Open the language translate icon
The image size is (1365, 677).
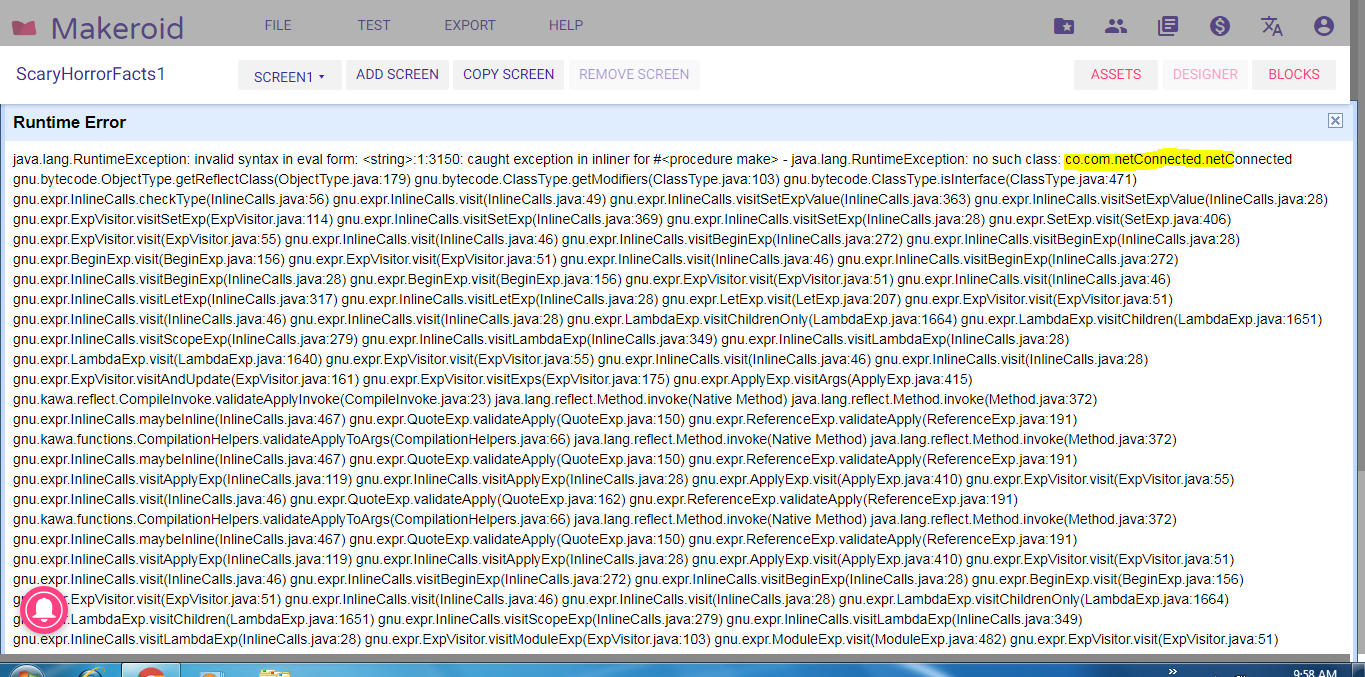click(x=1272, y=26)
